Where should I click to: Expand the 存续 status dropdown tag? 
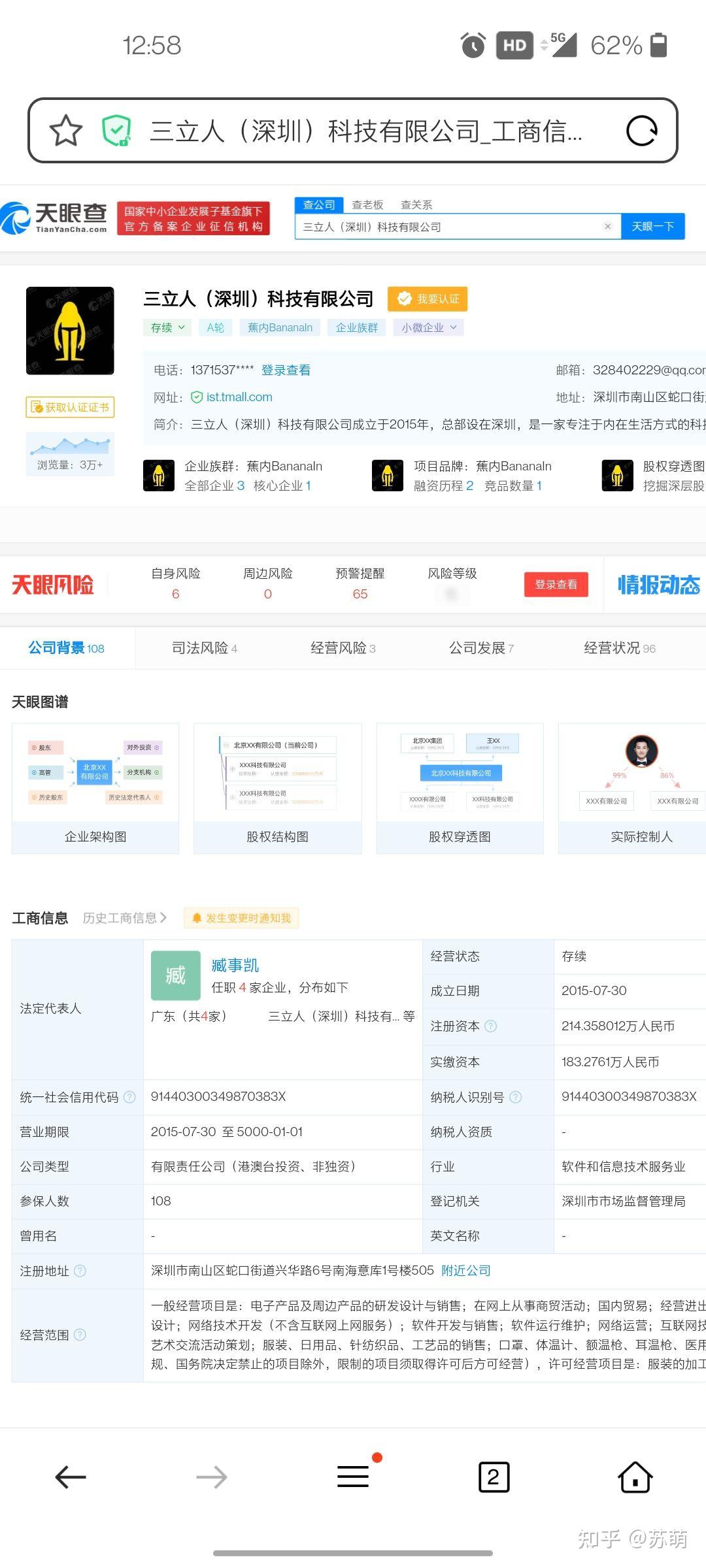point(167,327)
